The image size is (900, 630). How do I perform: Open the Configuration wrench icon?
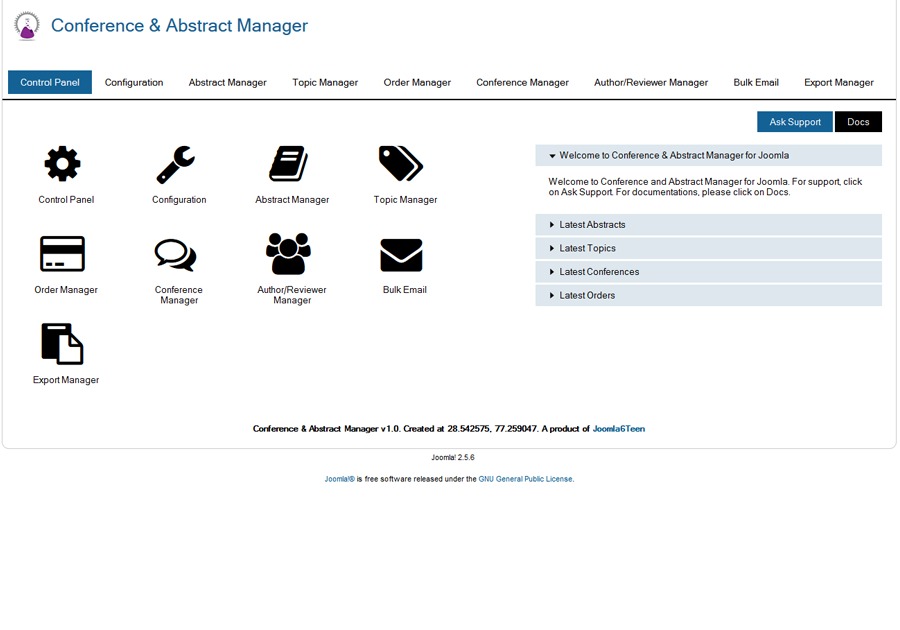point(176,164)
